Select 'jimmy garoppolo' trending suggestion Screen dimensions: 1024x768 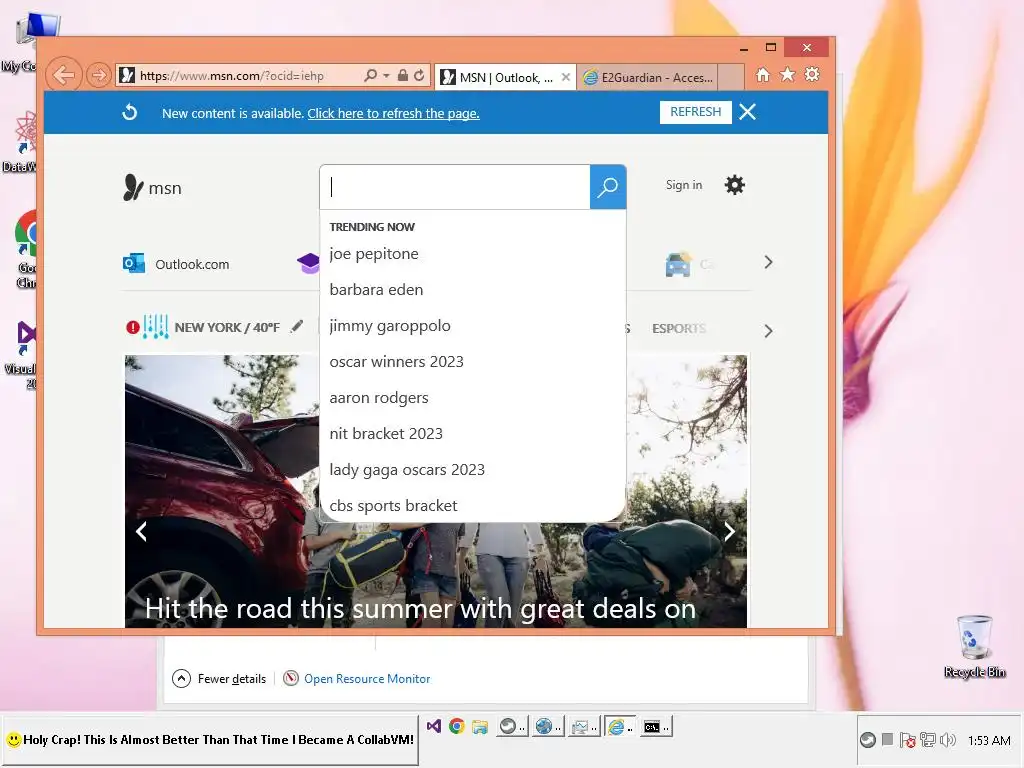473,325
